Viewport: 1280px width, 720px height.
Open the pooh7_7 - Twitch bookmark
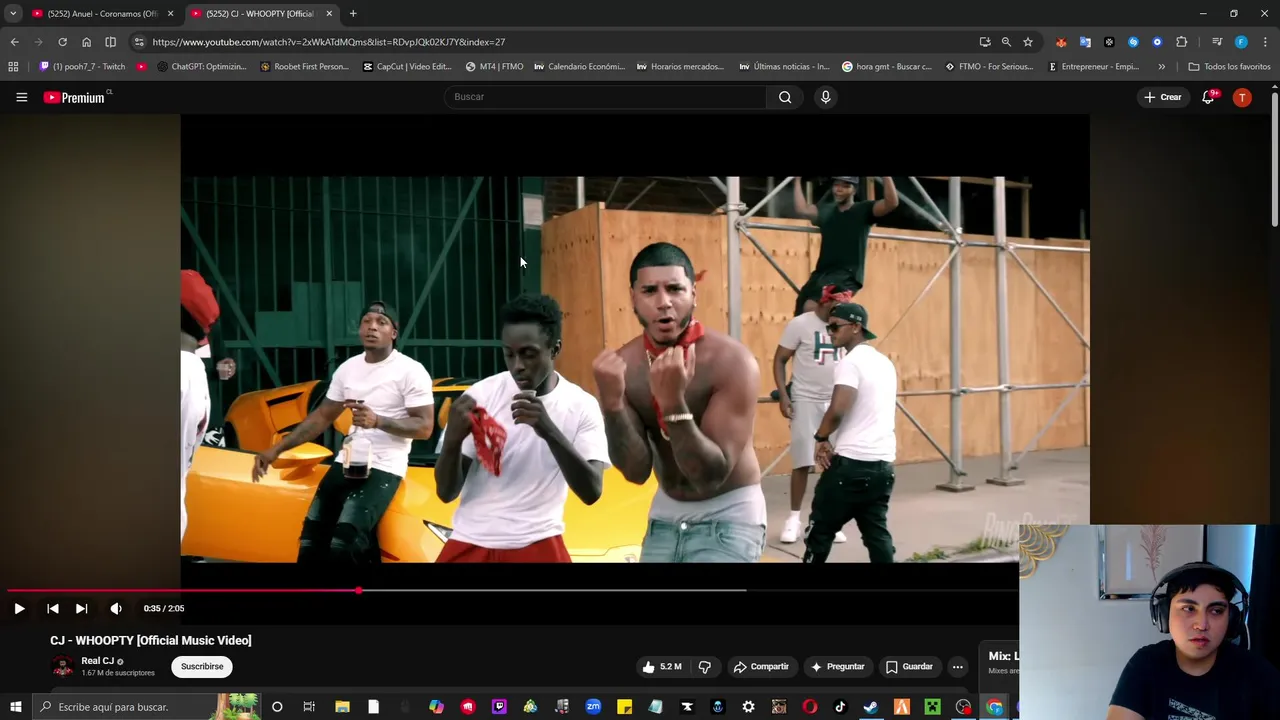coord(82,67)
